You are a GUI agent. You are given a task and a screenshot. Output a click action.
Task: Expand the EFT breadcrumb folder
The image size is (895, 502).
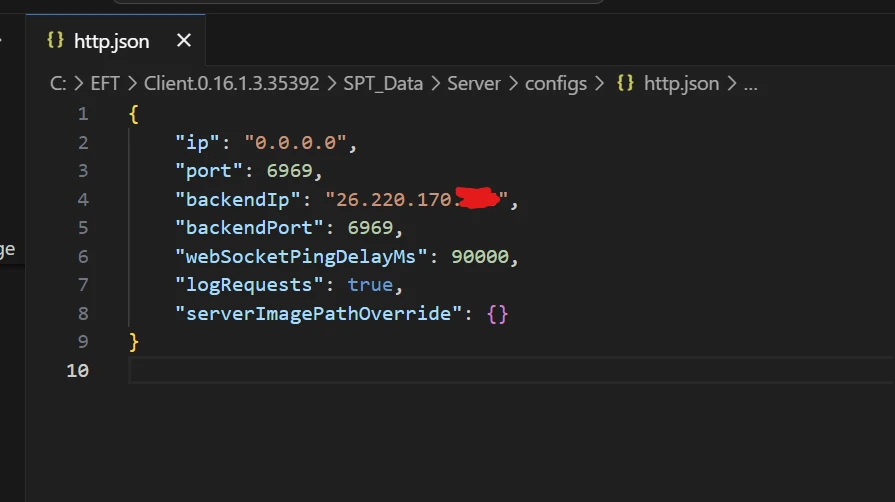105,83
